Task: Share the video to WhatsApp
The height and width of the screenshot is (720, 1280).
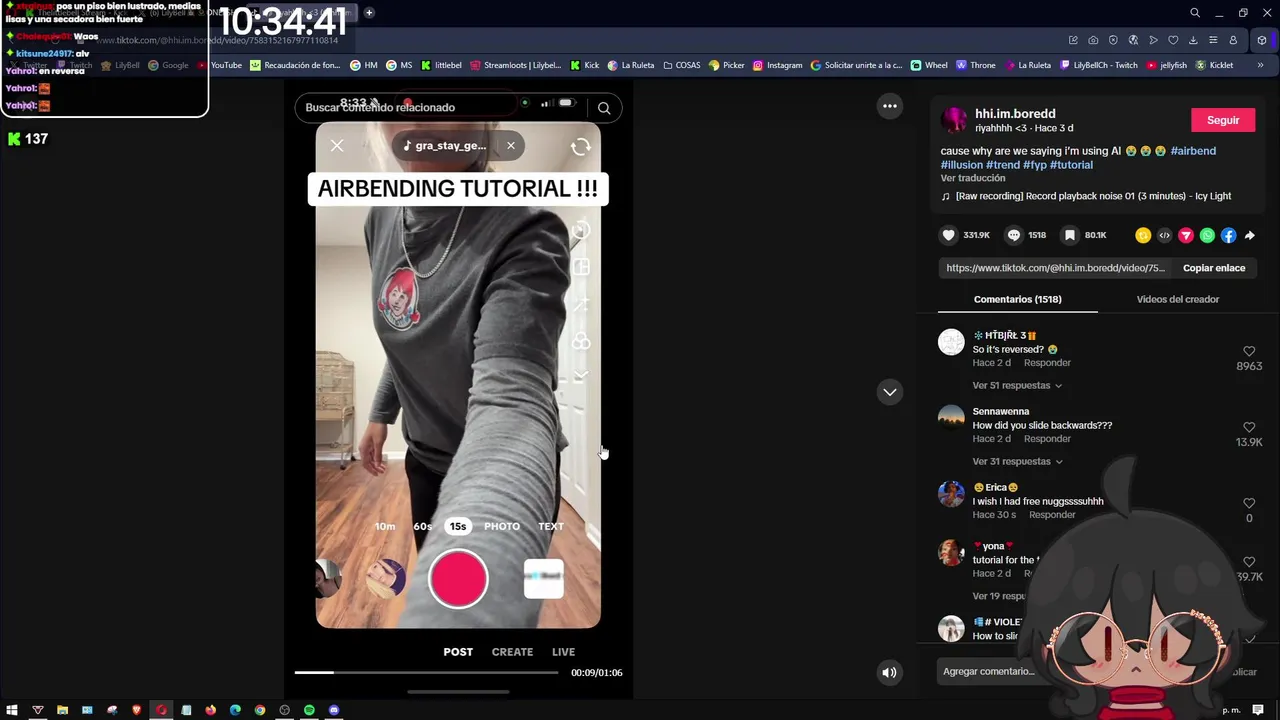Action: [1207, 235]
